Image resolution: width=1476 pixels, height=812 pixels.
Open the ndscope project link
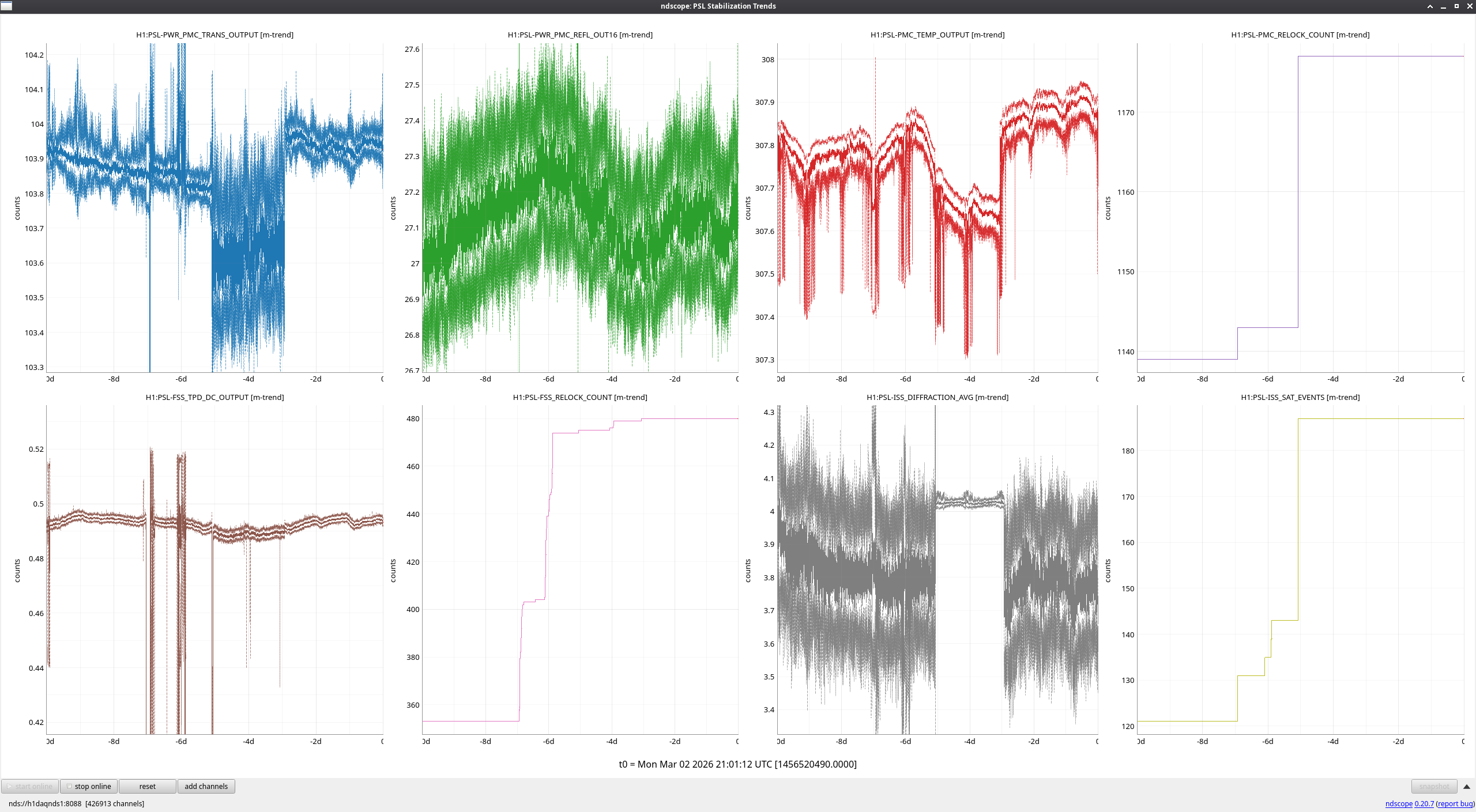click(1398, 803)
